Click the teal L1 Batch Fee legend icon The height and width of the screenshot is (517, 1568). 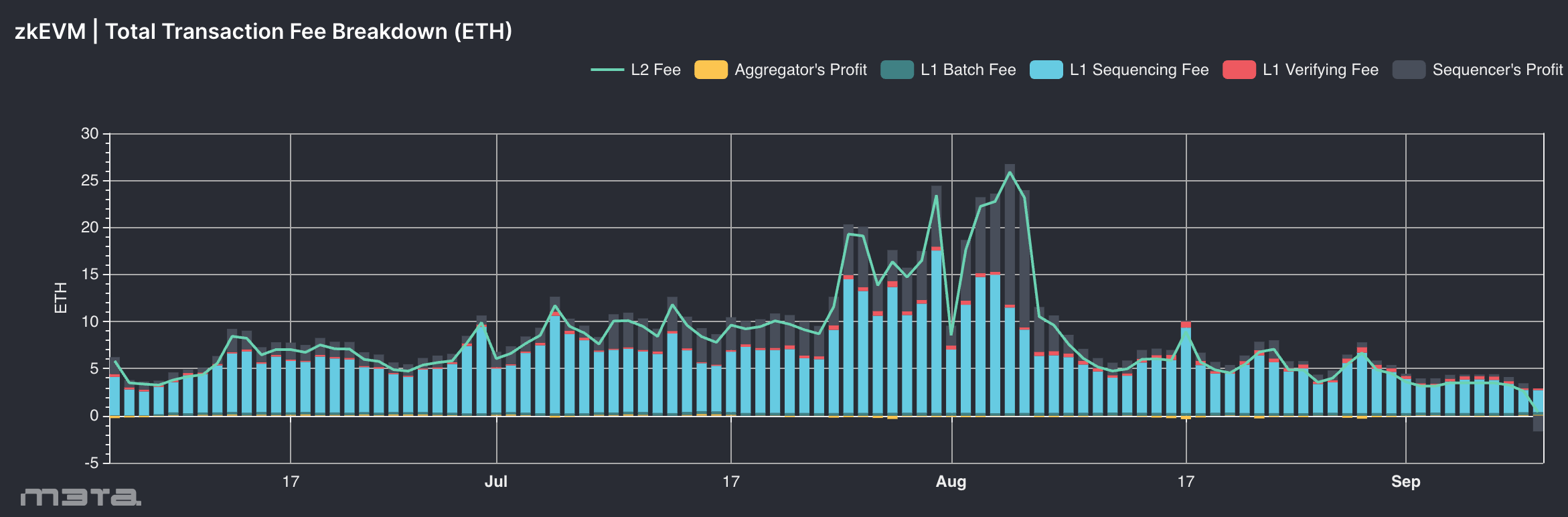[897, 70]
